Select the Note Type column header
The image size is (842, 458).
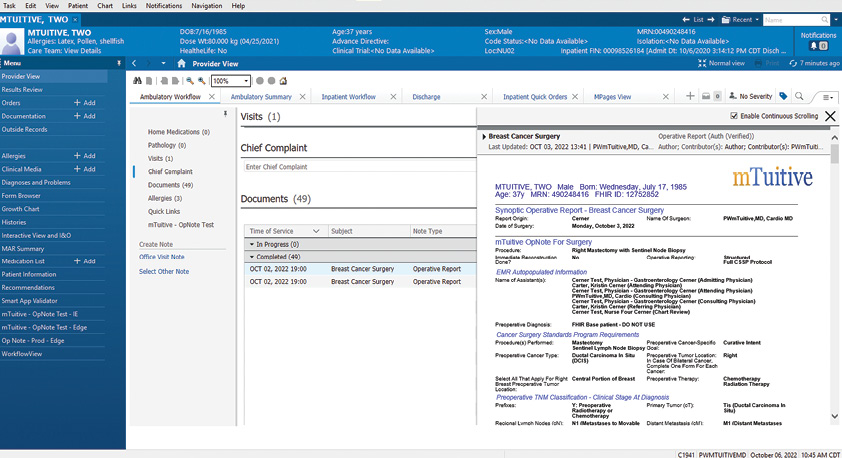[443, 231]
